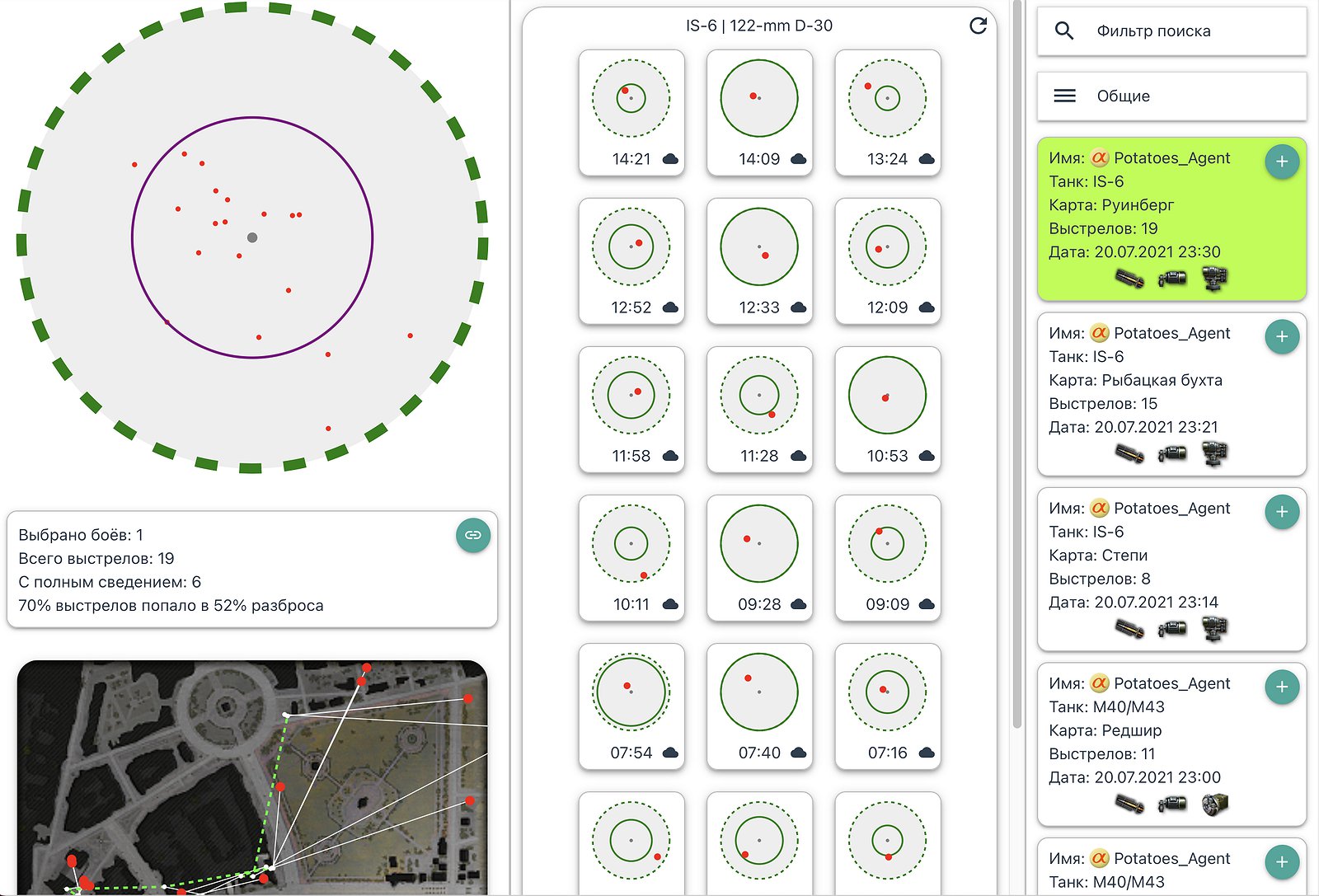
Task: Add the Степи battle with plus icon
Action: tap(1281, 512)
